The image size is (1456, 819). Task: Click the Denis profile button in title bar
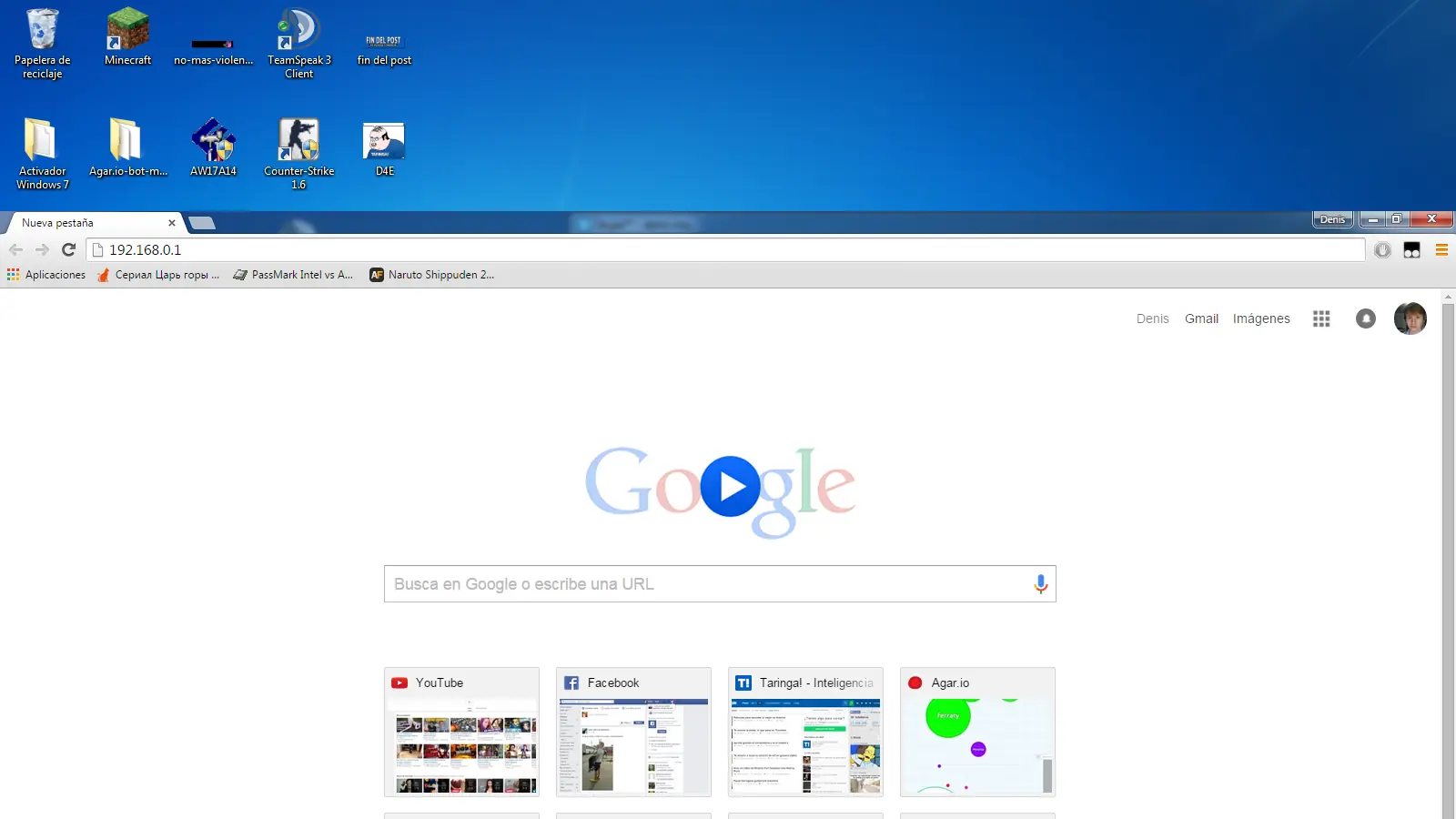(x=1332, y=219)
